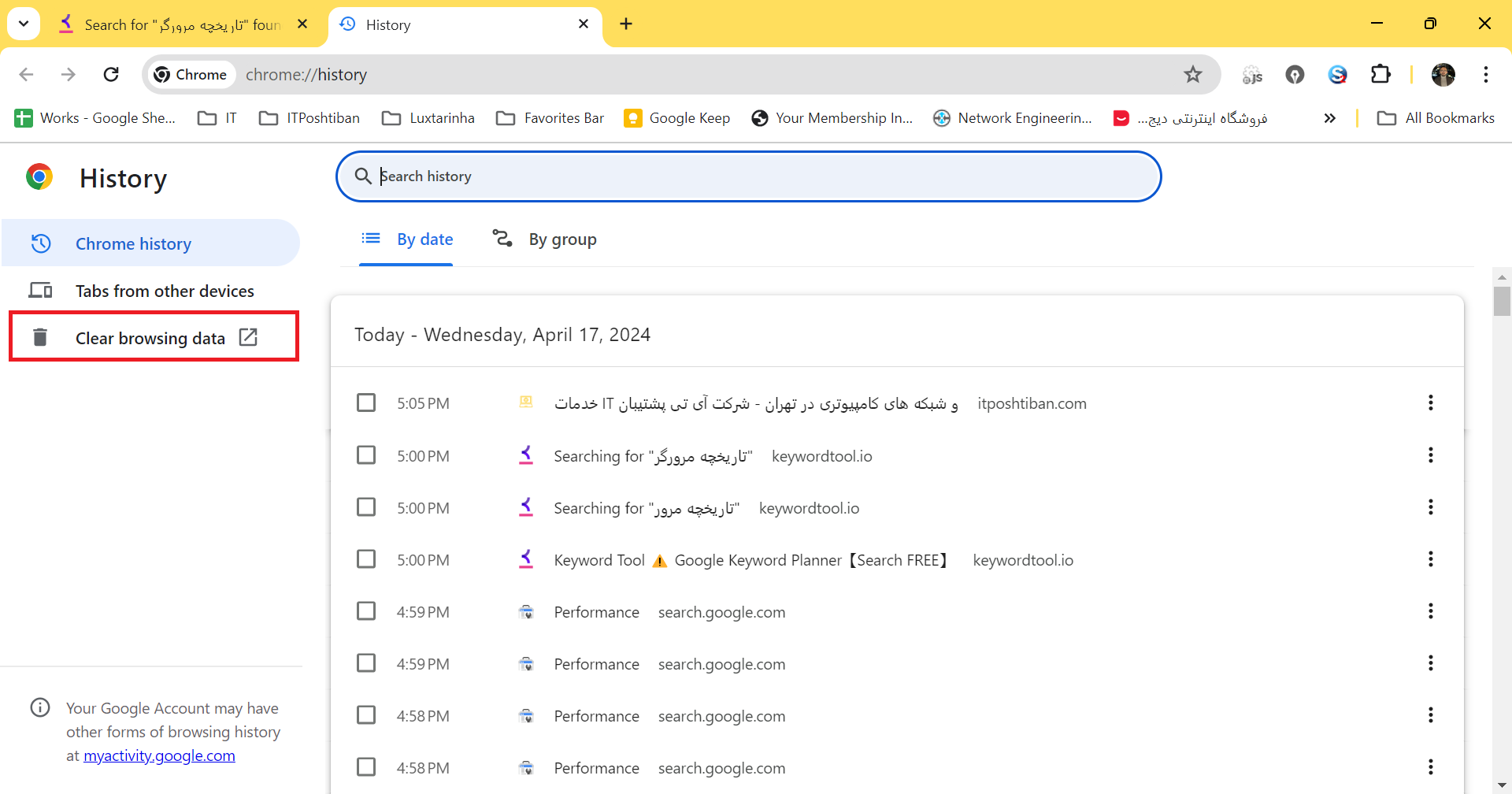The image size is (1512, 794).
Task: Open Chrome three-dot main menu
Action: [x=1486, y=74]
